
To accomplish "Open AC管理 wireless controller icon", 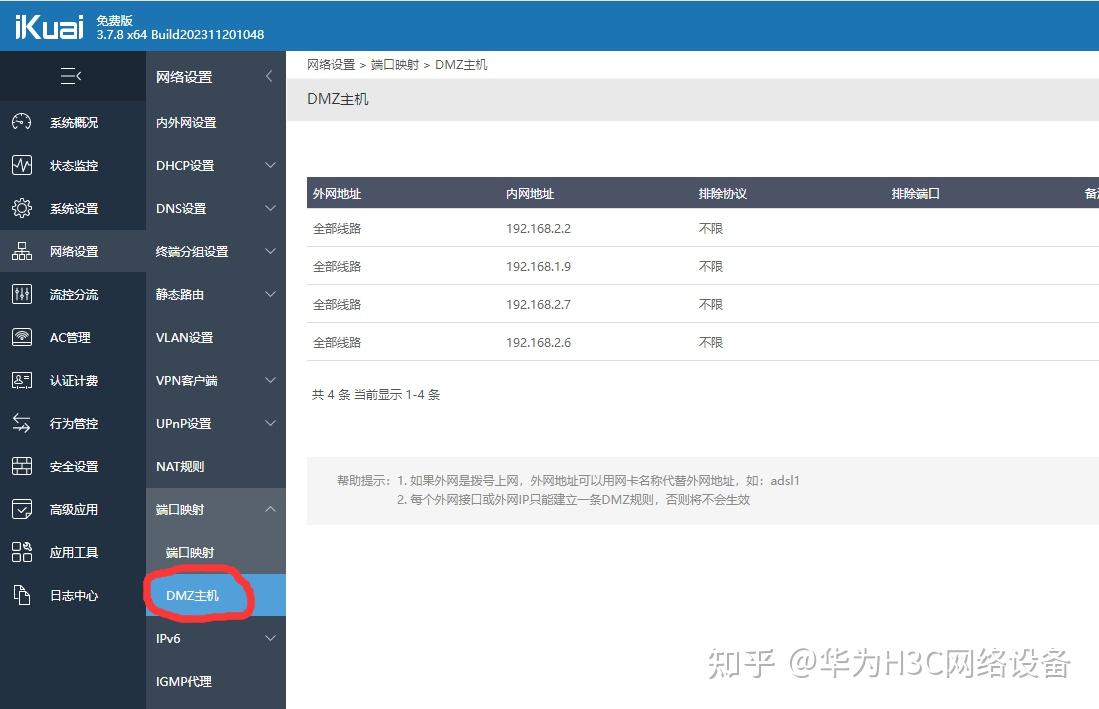I will pyautogui.click(x=22, y=337).
